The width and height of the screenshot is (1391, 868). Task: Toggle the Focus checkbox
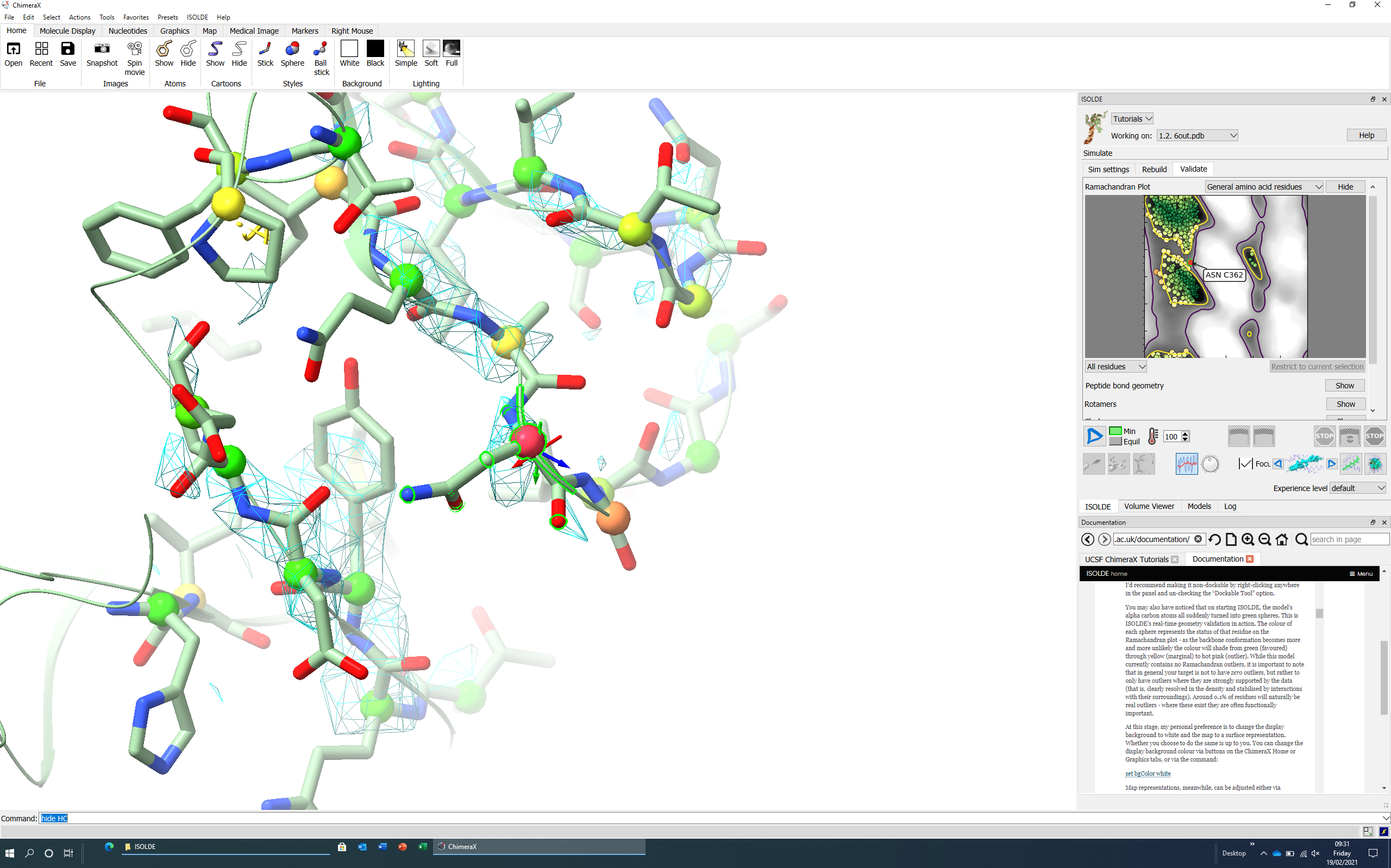click(1245, 464)
